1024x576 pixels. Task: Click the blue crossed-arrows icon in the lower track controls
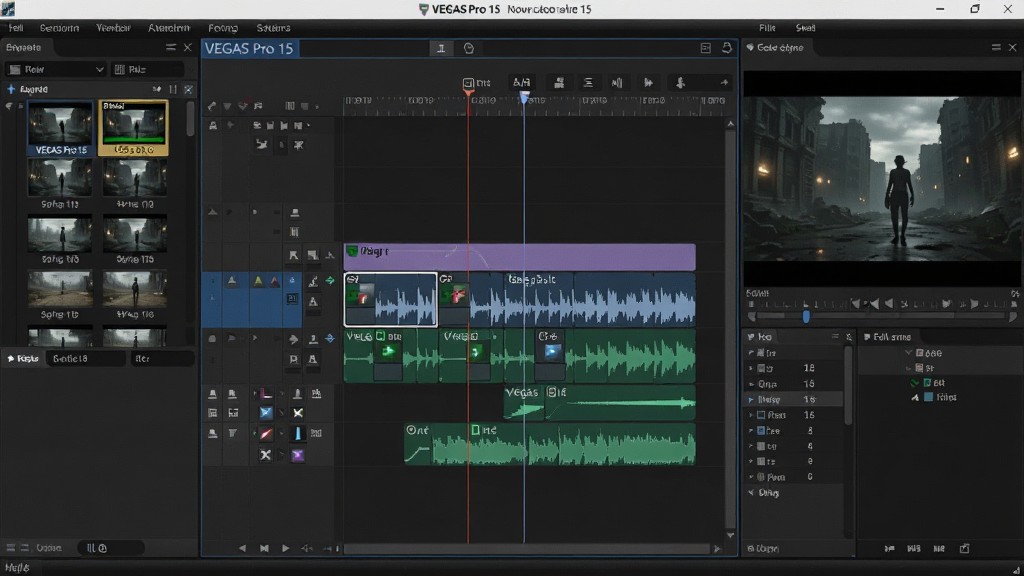[x=266, y=413]
